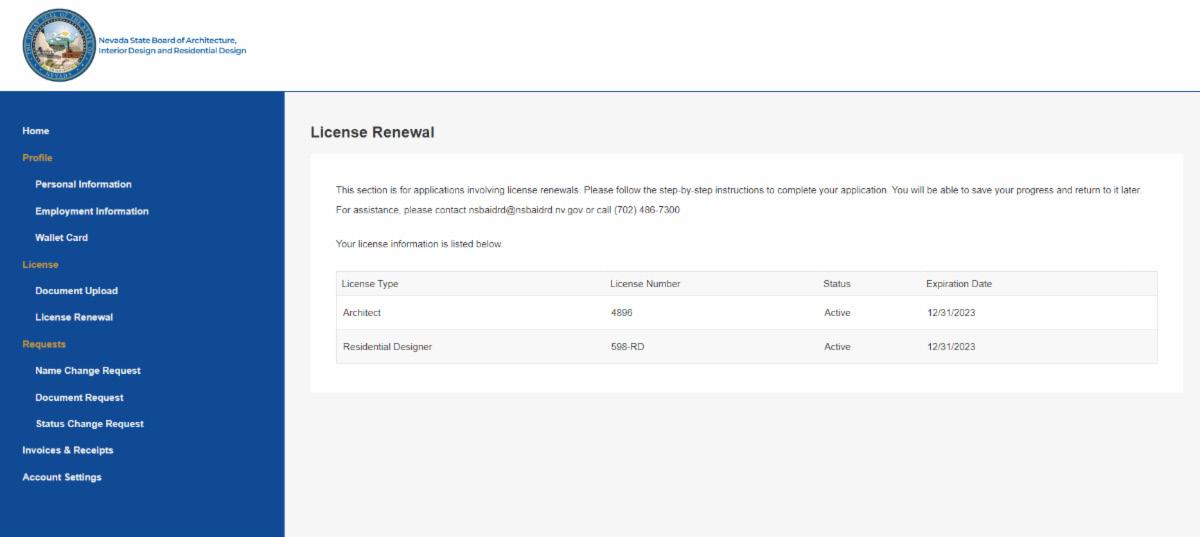The height and width of the screenshot is (537, 1200).
Task: Click expiration date in Architect row
Action: click(951, 313)
